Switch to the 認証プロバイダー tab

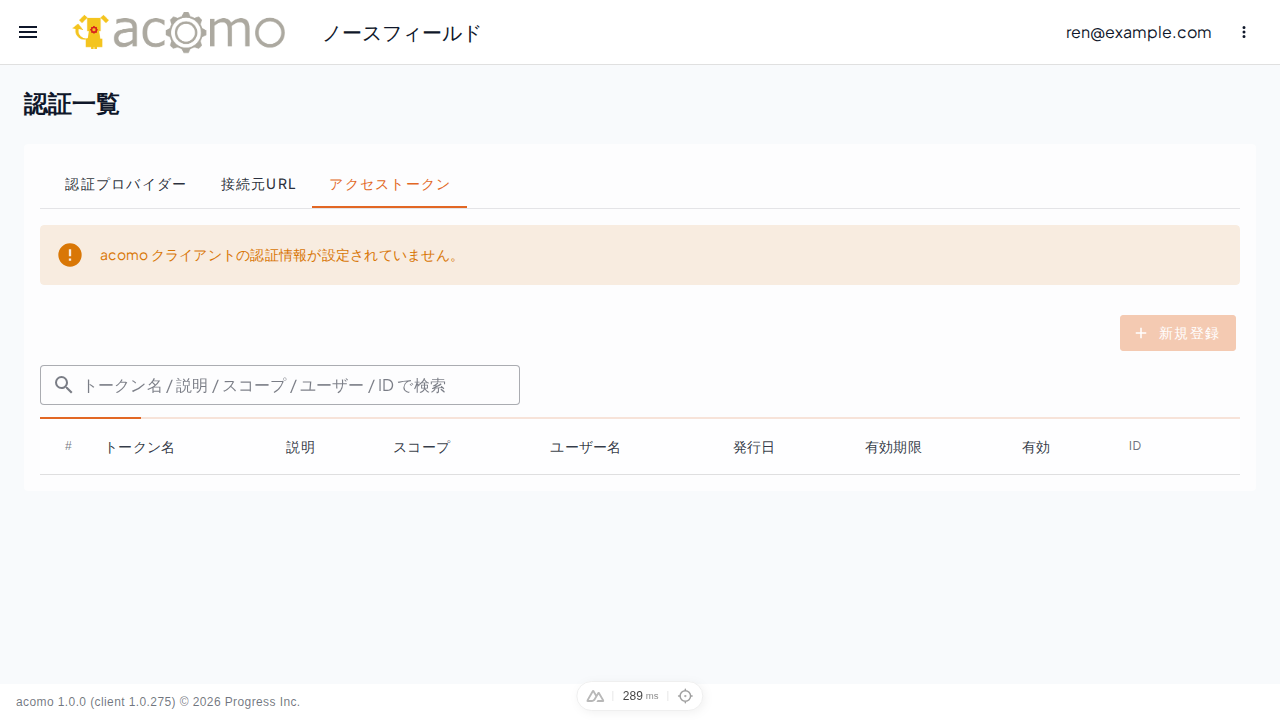(126, 184)
